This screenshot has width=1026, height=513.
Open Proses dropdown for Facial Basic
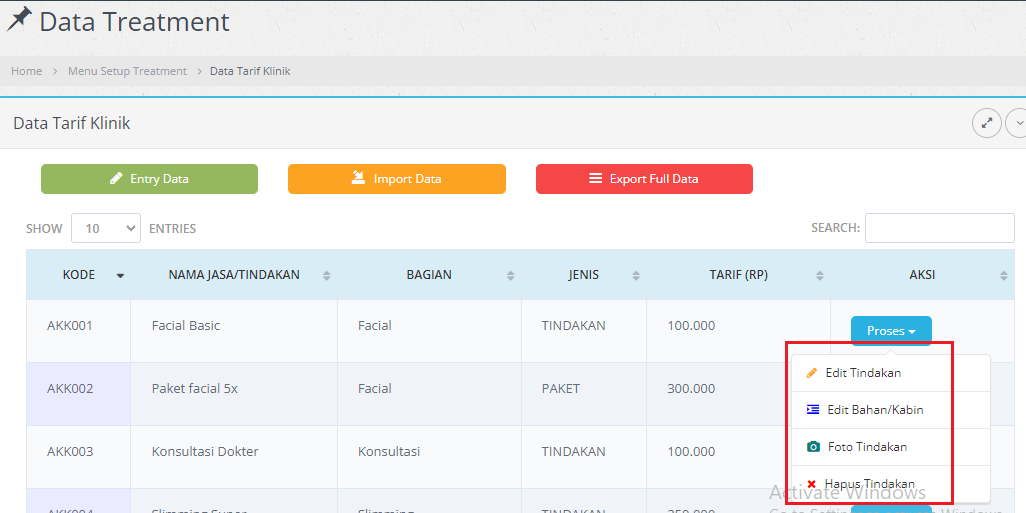[891, 331]
